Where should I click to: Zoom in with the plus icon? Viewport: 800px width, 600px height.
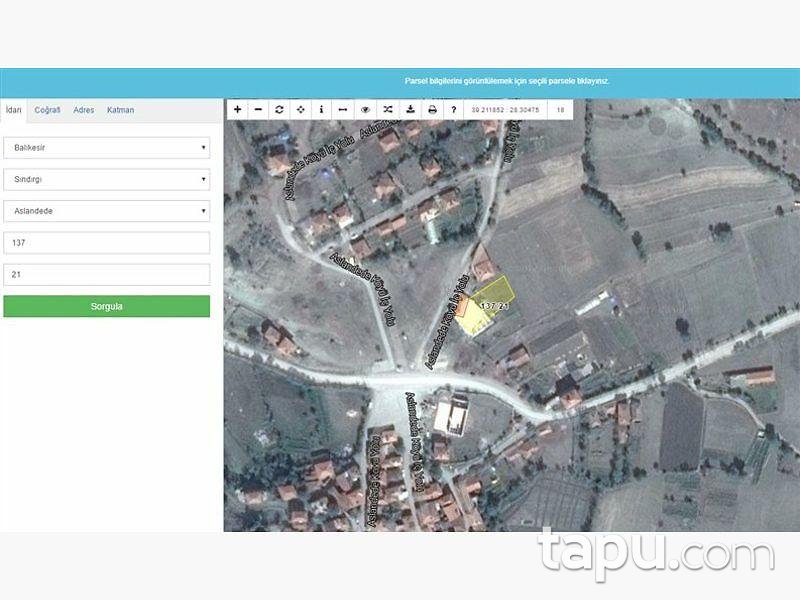pyautogui.click(x=237, y=110)
